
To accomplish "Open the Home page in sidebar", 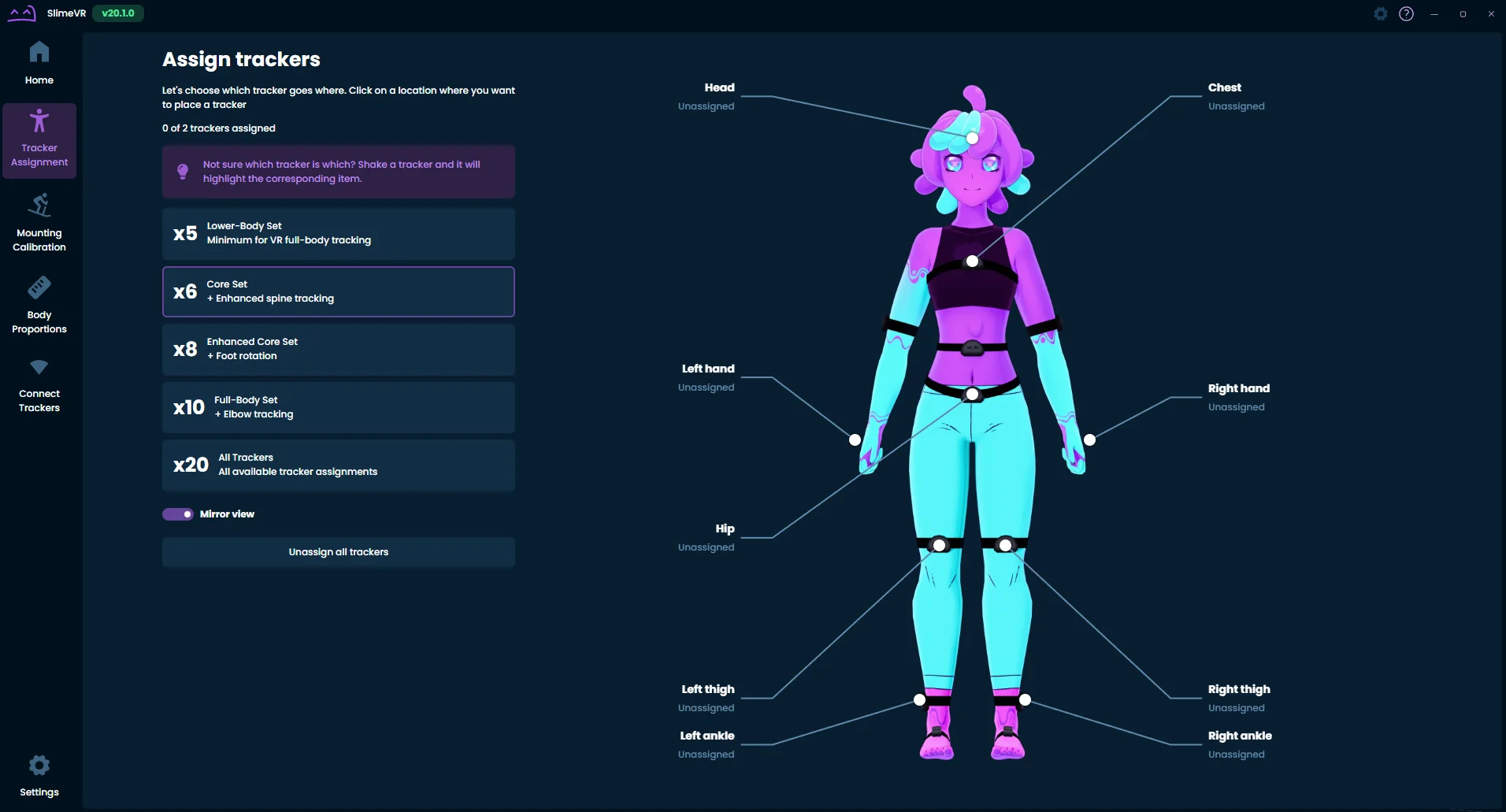I will (39, 63).
